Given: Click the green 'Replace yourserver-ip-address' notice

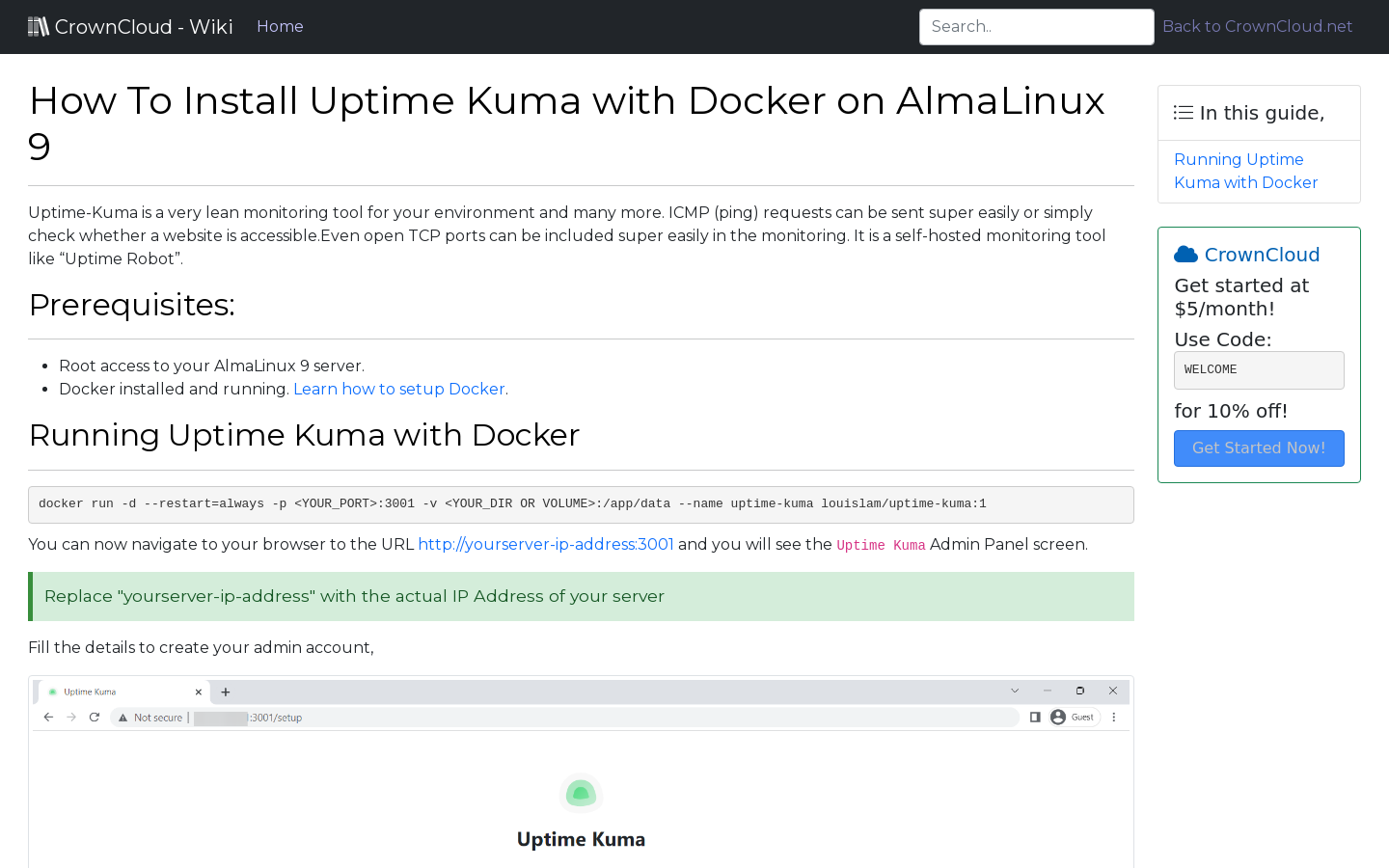Looking at the screenshot, I should pyautogui.click(x=581, y=596).
